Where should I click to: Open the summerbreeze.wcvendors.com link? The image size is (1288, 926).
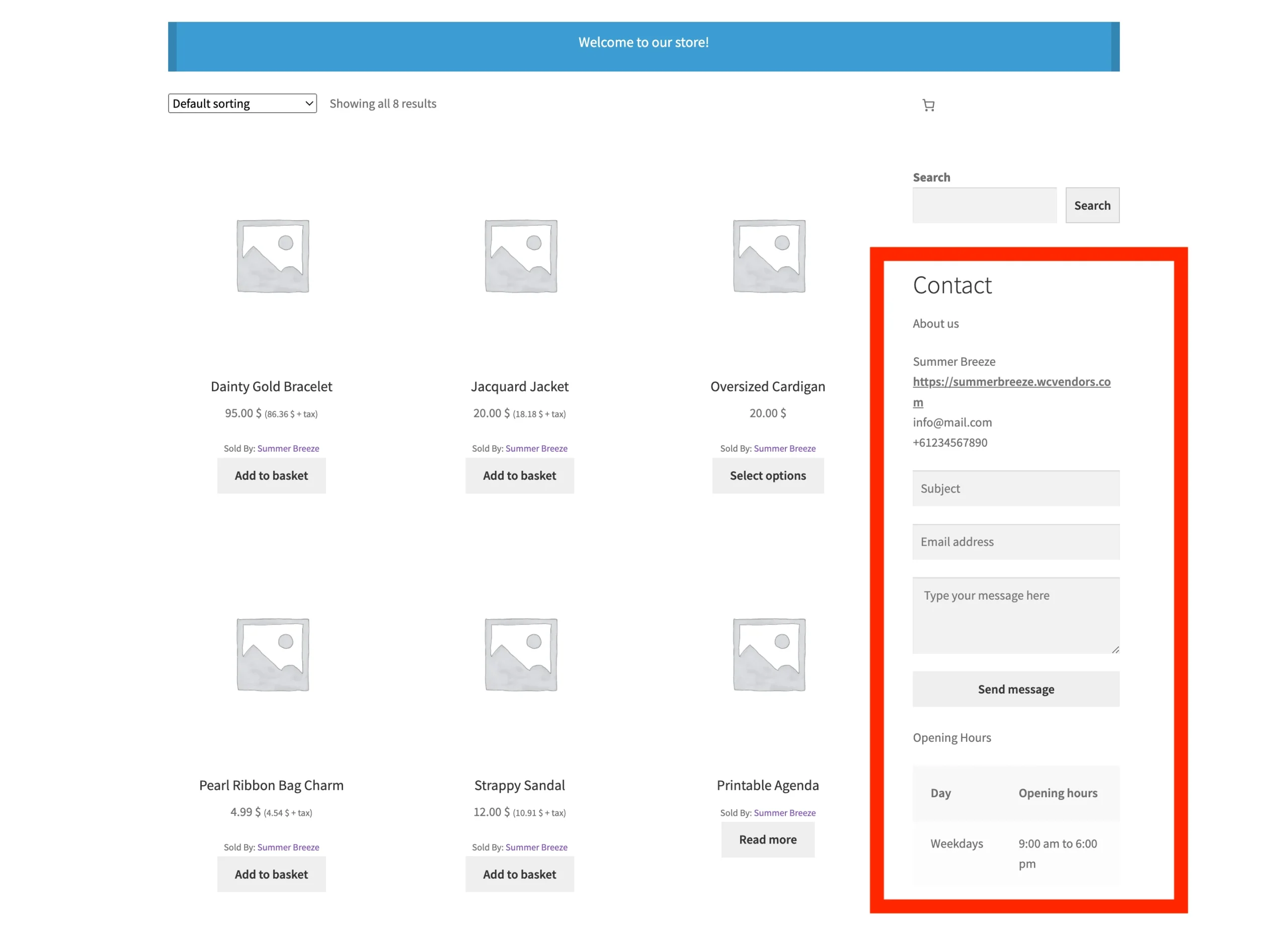pyautogui.click(x=1011, y=382)
